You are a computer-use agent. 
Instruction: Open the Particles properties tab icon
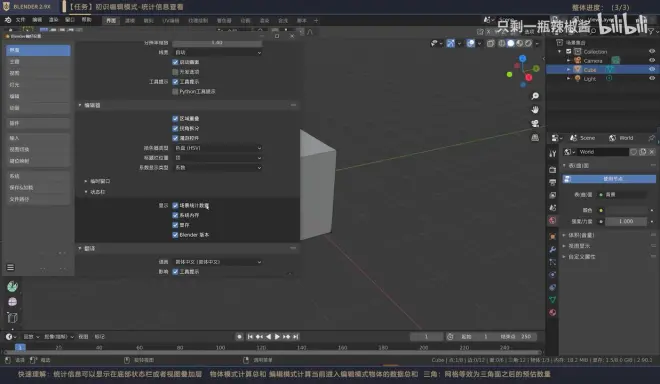pyautogui.click(x=553, y=262)
